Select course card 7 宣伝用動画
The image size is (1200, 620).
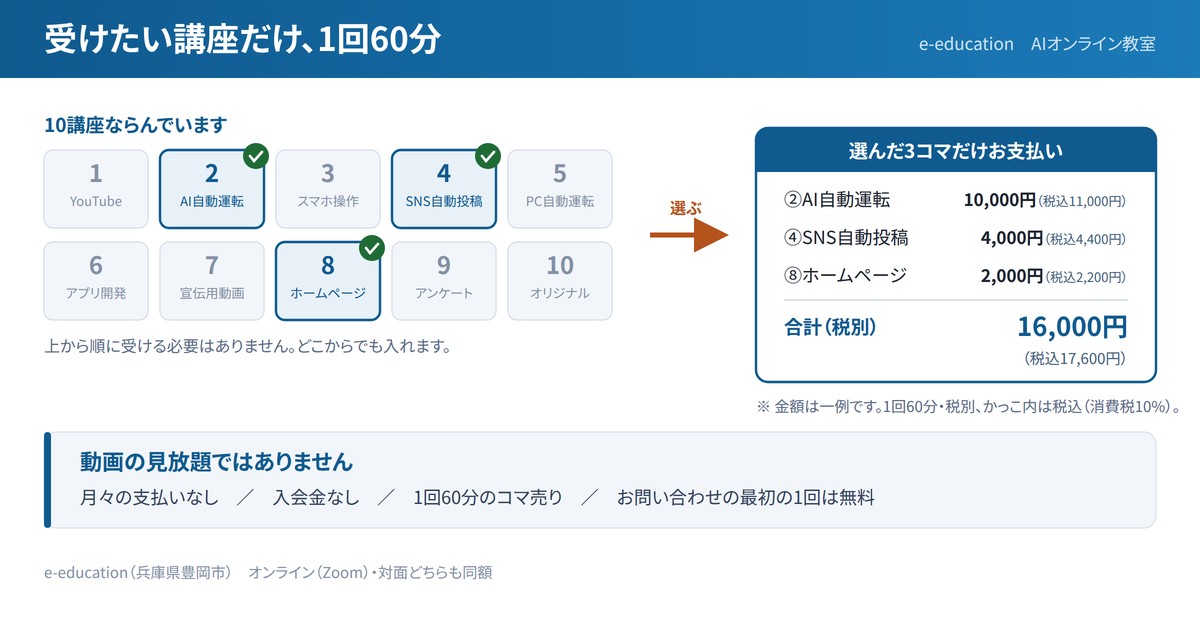(212, 281)
